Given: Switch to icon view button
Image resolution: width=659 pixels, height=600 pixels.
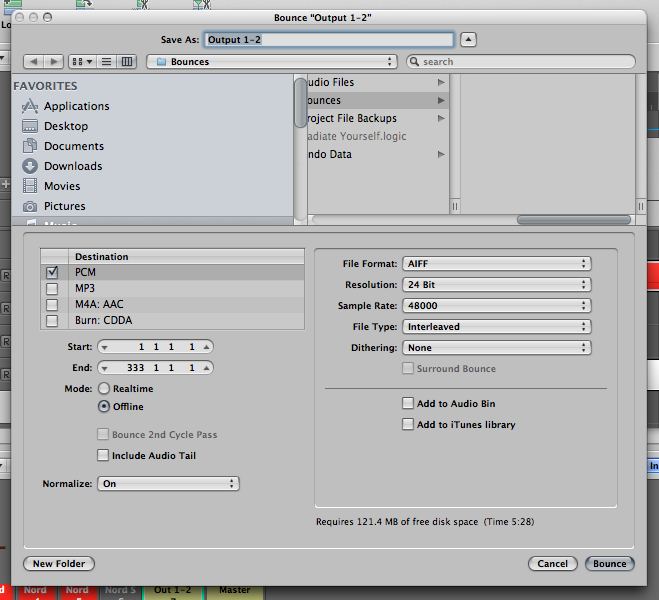Looking at the screenshot, I should 82,62.
